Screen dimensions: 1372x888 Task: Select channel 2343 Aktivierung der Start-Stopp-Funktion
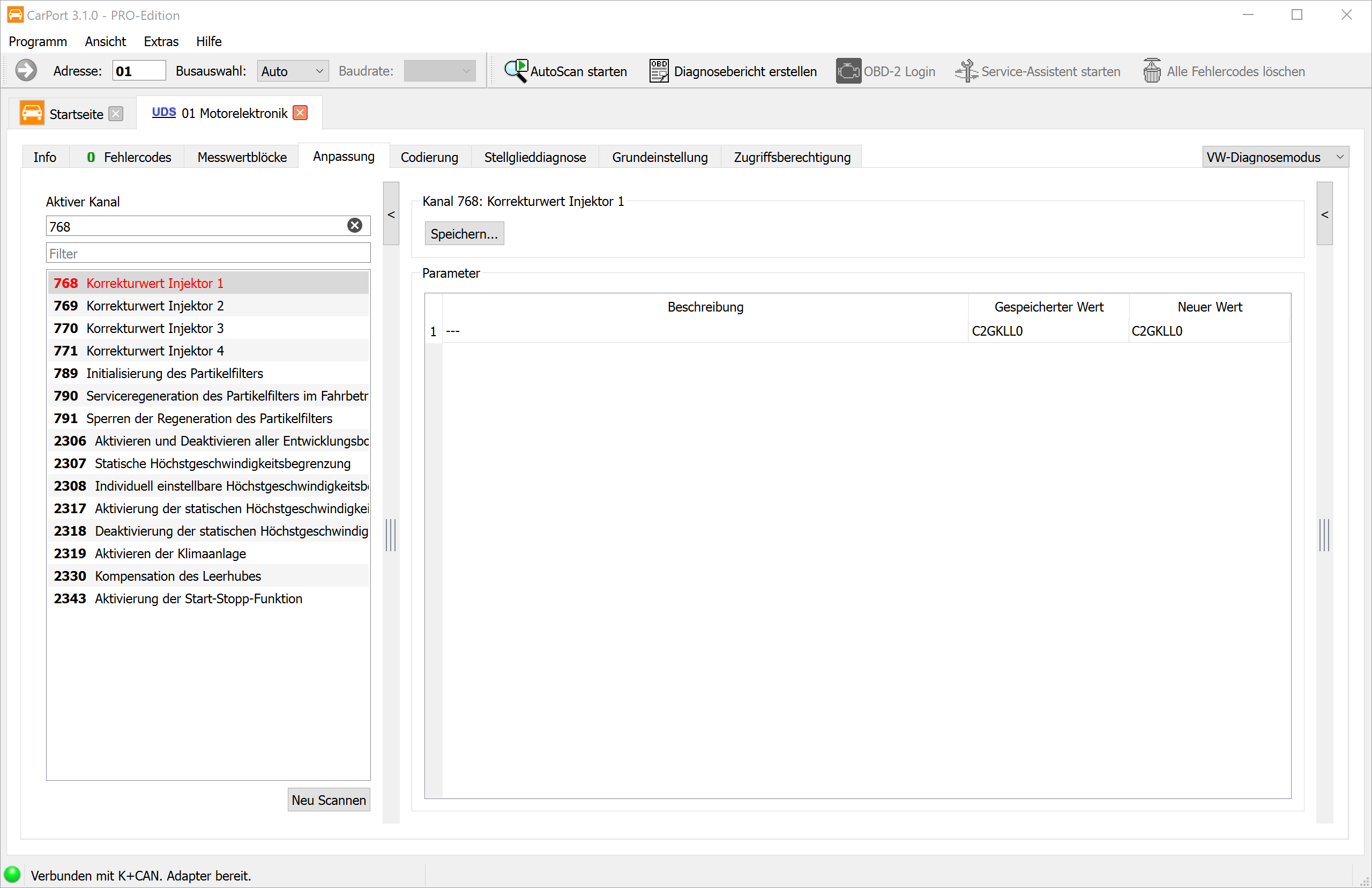pos(208,598)
